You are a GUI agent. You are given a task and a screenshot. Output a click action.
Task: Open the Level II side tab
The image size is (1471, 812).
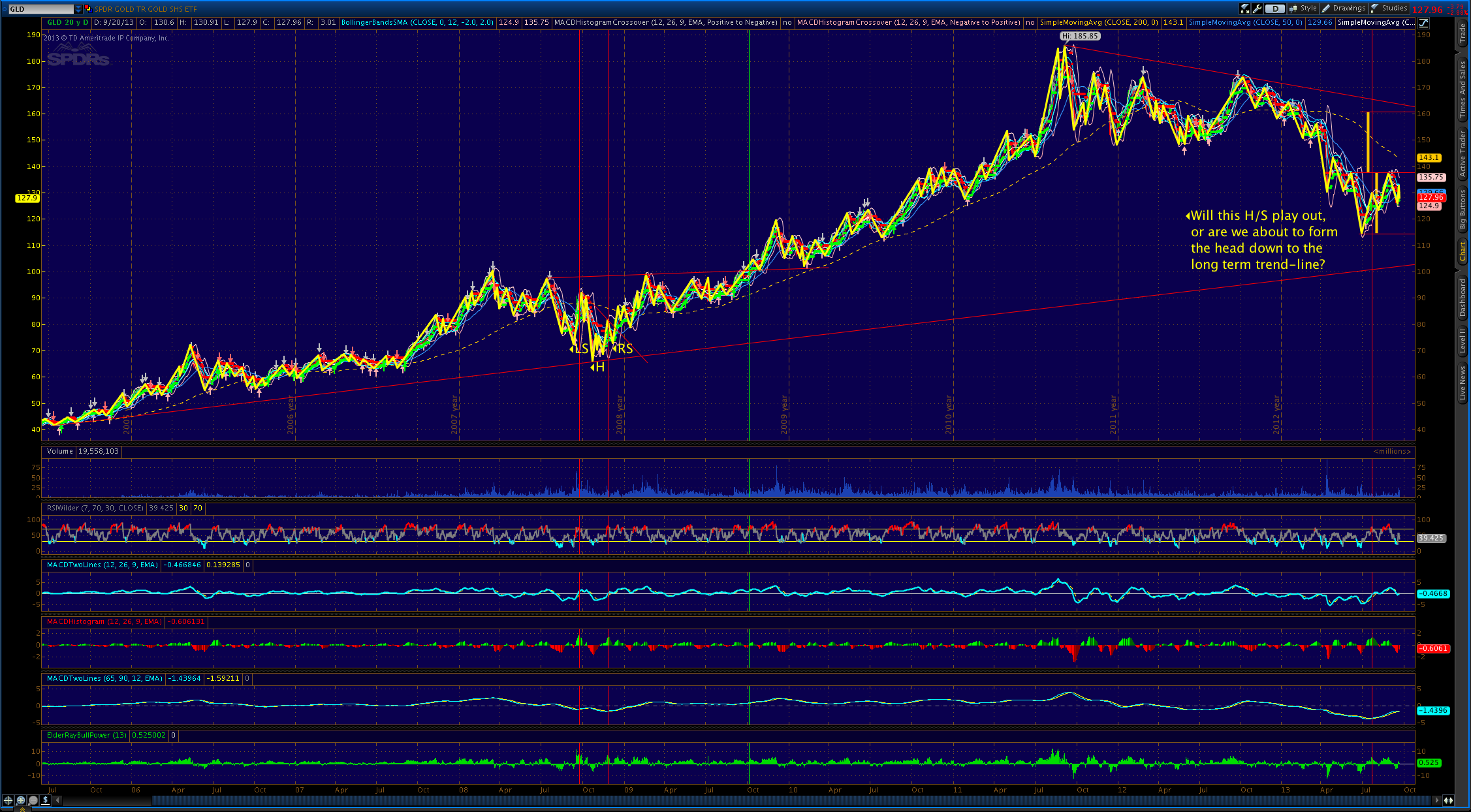(1463, 341)
